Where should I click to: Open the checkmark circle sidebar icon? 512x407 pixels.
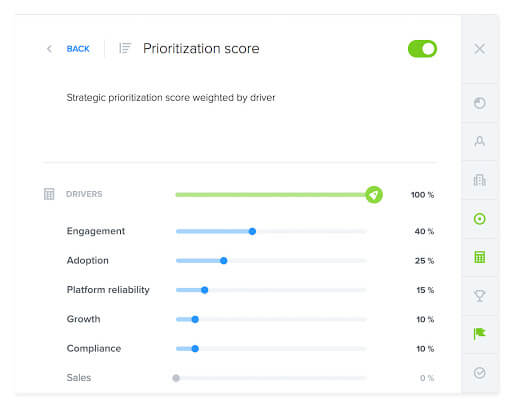click(480, 373)
